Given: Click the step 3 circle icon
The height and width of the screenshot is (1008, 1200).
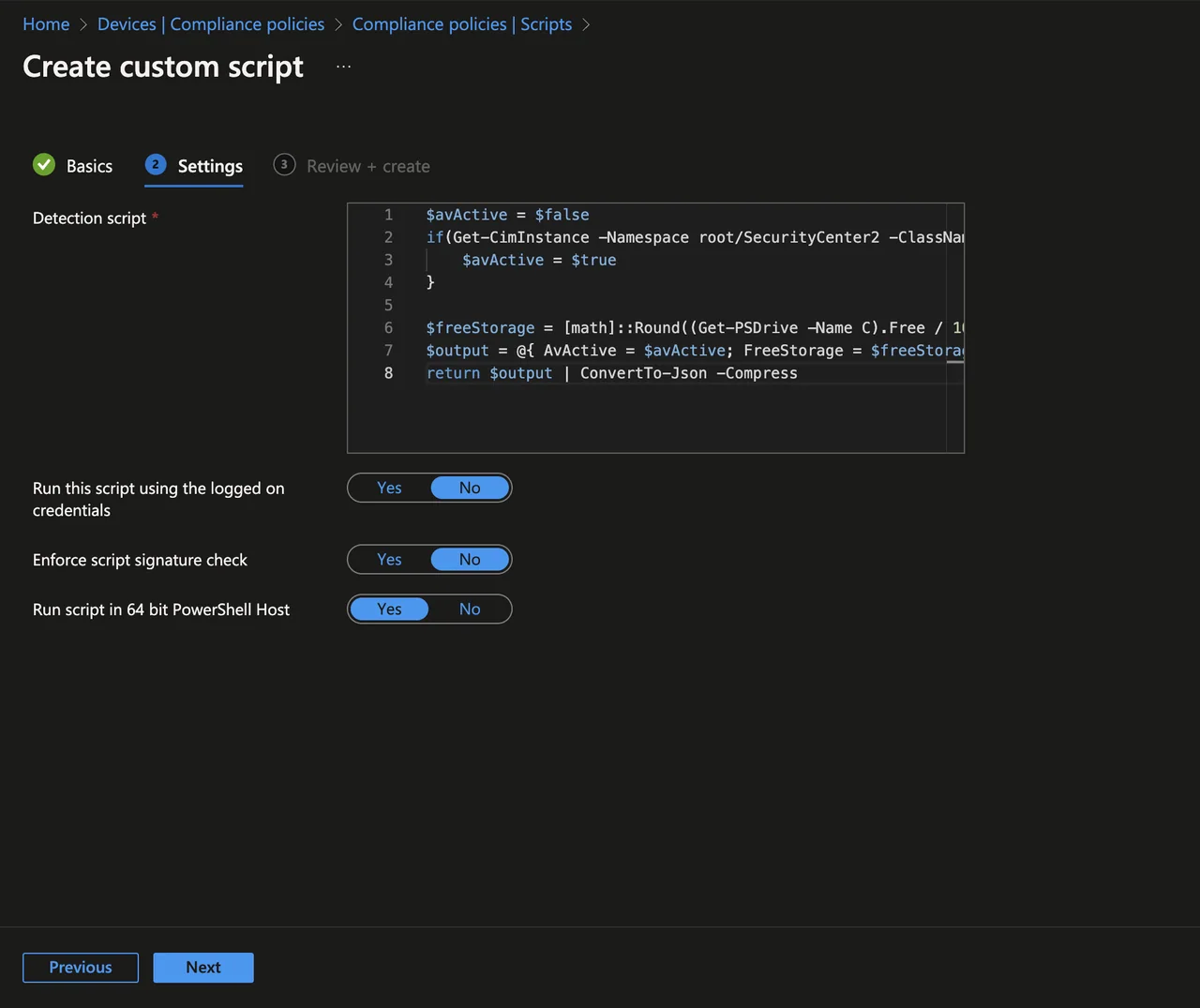Looking at the screenshot, I should tap(284, 165).
